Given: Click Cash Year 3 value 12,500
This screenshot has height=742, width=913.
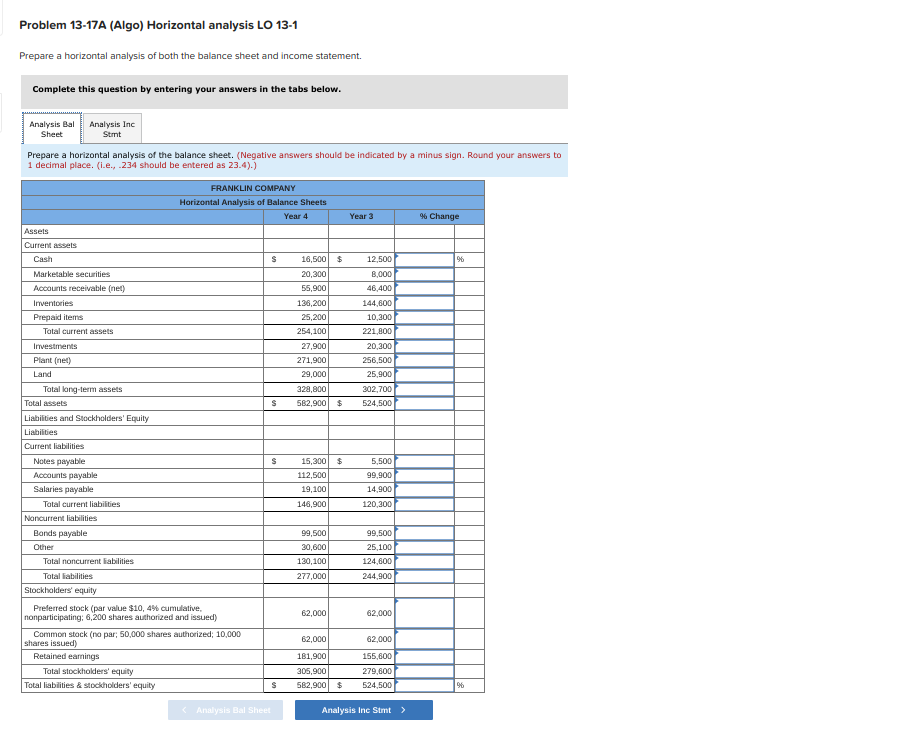Looking at the screenshot, I should pos(379,259).
